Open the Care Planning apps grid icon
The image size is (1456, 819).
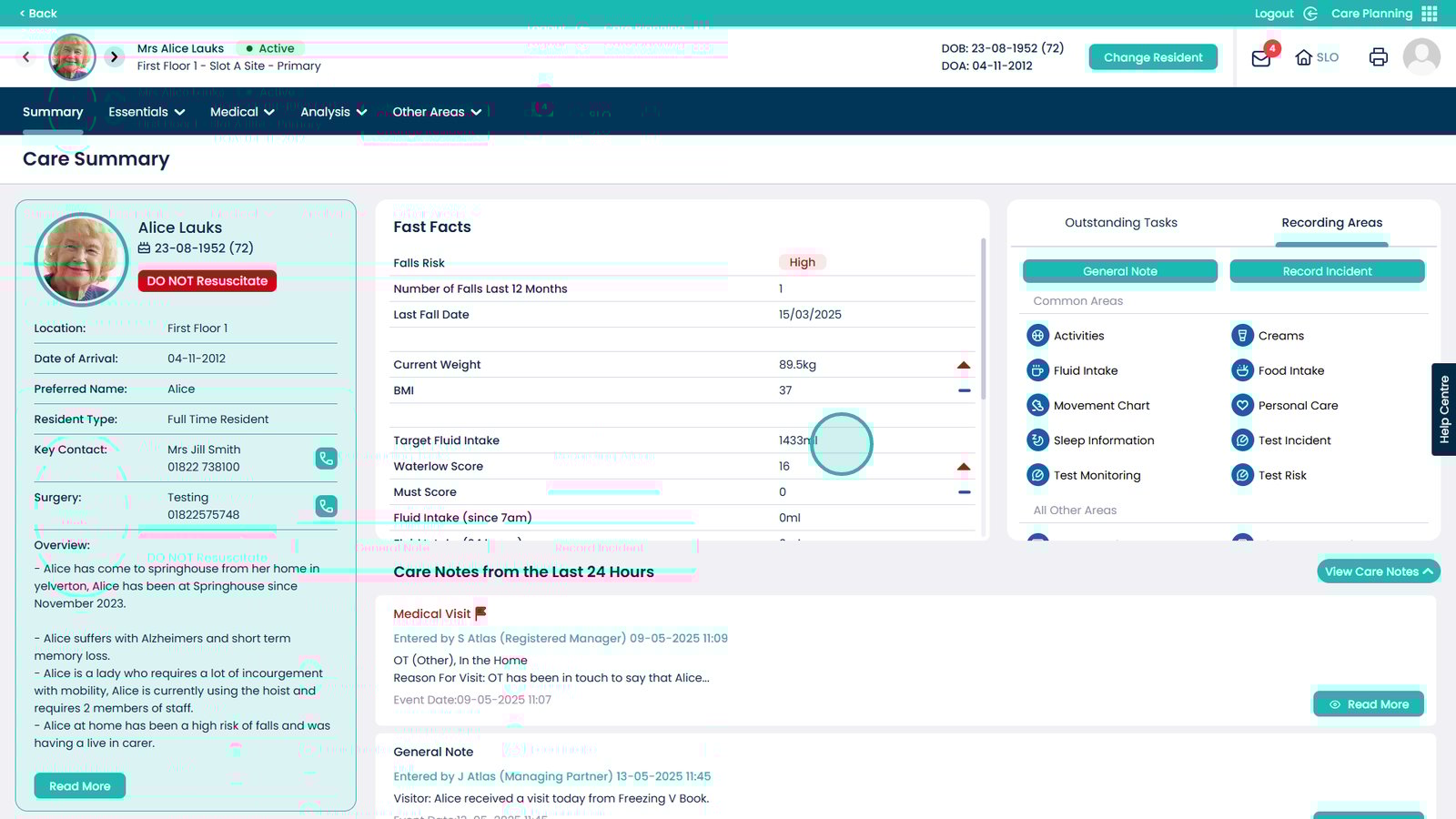[x=1430, y=14]
